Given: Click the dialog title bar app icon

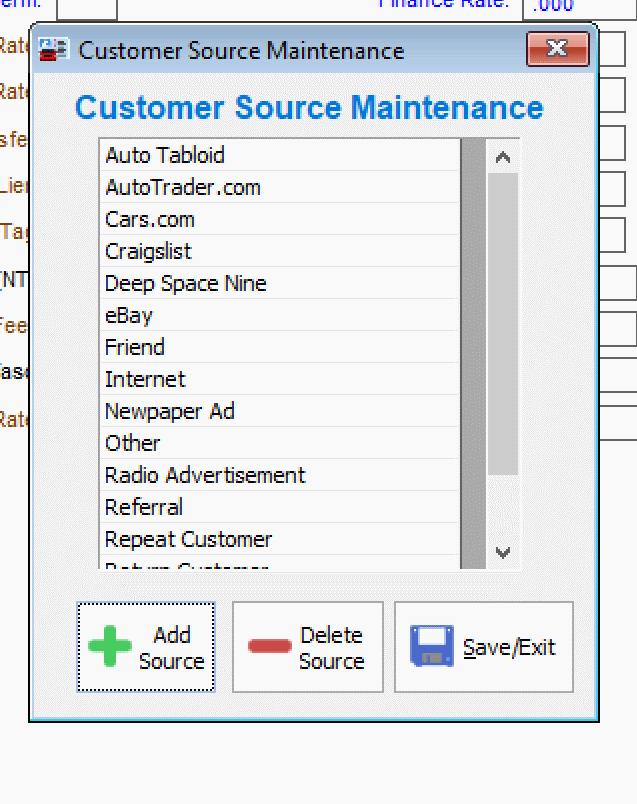Looking at the screenshot, I should click(x=54, y=50).
